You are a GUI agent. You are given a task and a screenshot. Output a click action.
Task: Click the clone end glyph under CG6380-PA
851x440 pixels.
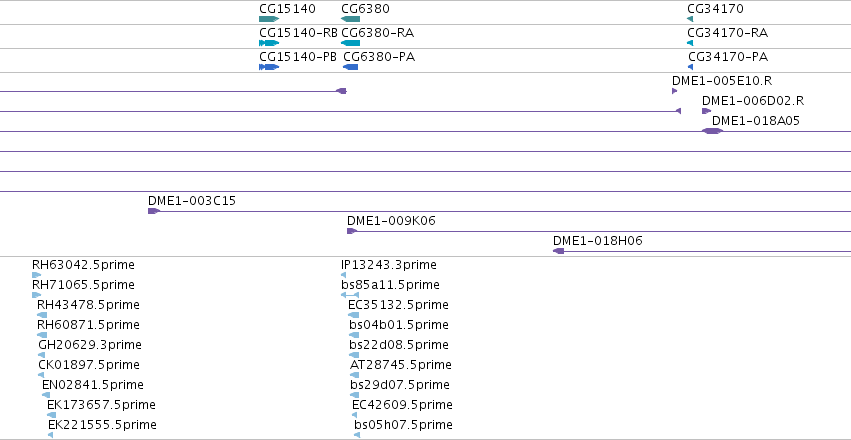click(x=342, y=91)
